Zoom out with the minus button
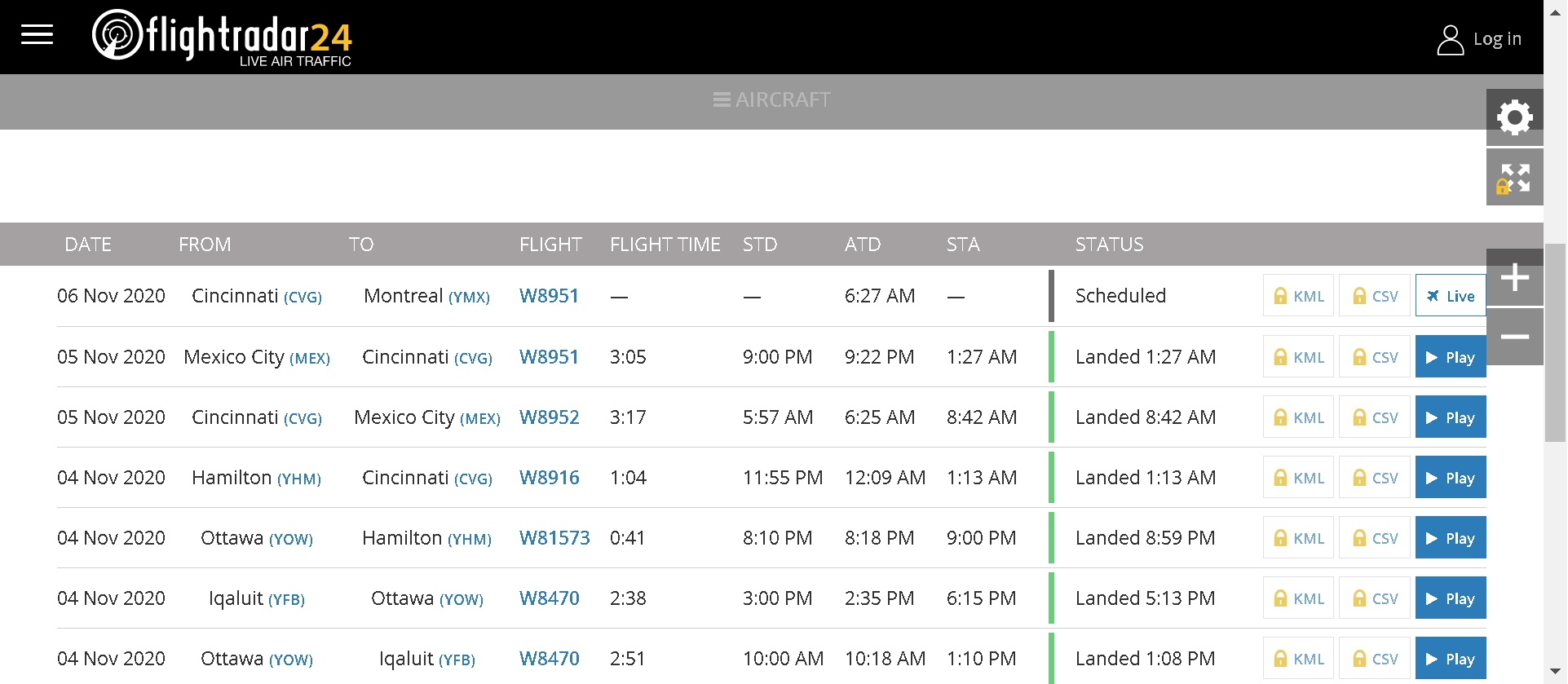1568x684 pixels. [1514, 337]
